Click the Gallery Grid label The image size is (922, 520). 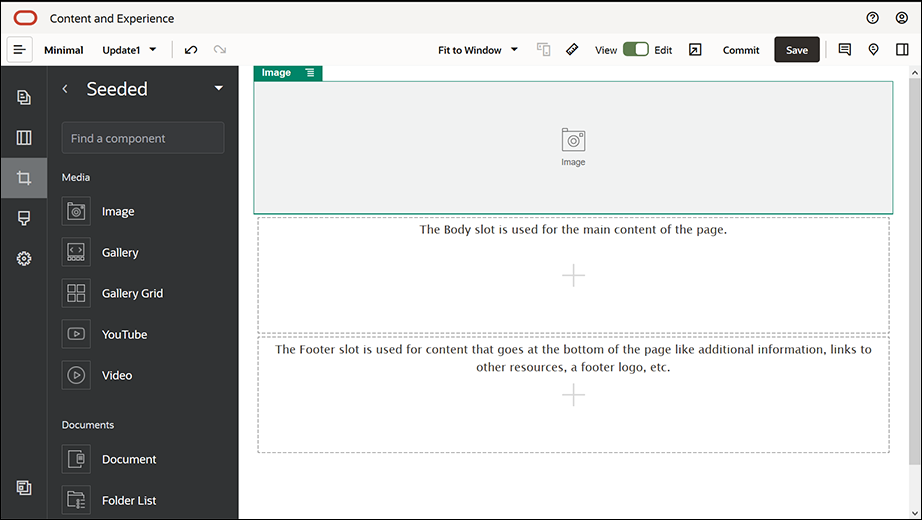pos(132,293)
